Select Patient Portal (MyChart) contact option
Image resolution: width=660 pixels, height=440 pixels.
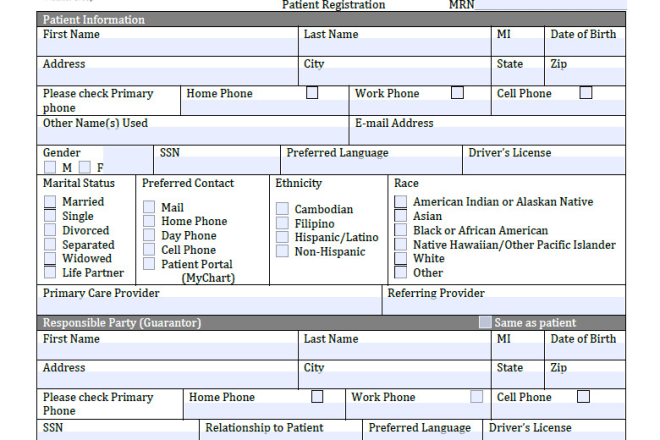tap(149, 264)
